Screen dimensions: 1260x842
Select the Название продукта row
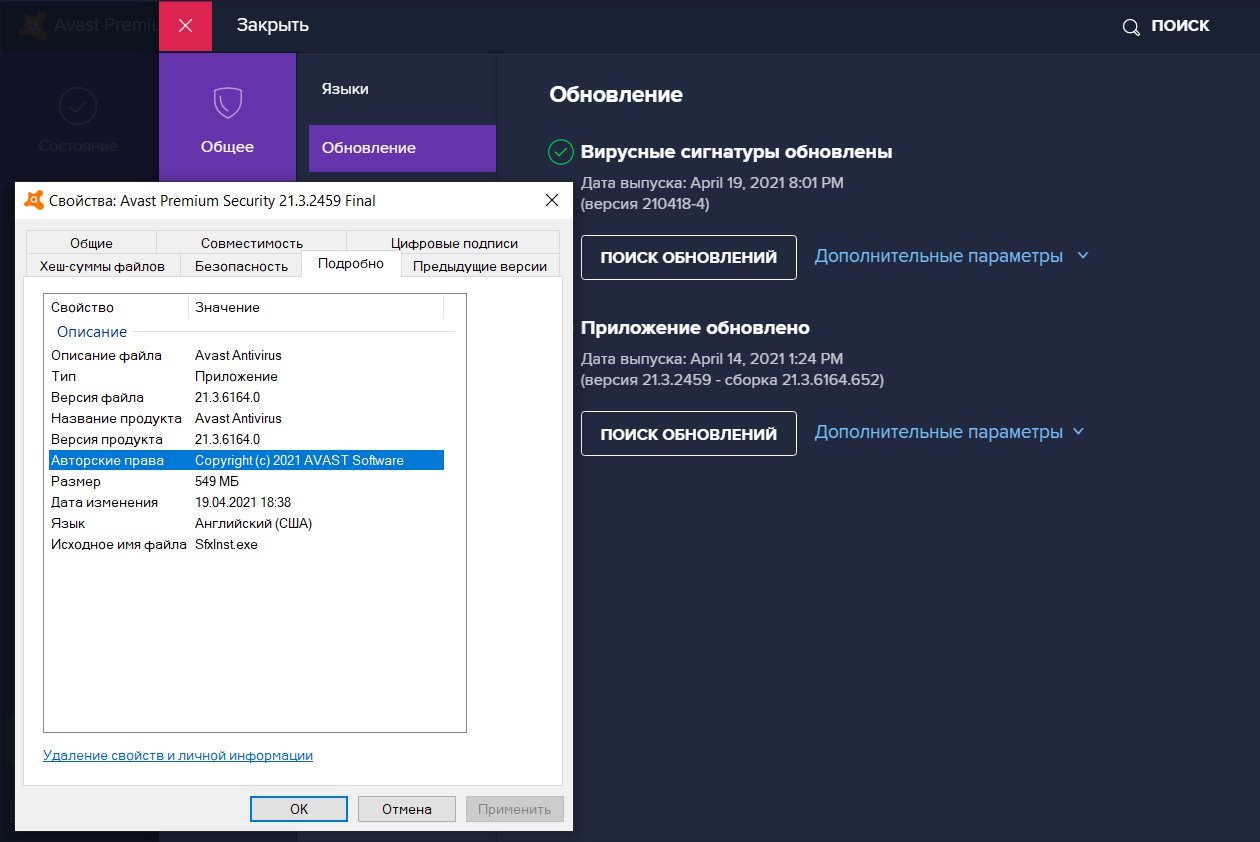coord(246,418)
